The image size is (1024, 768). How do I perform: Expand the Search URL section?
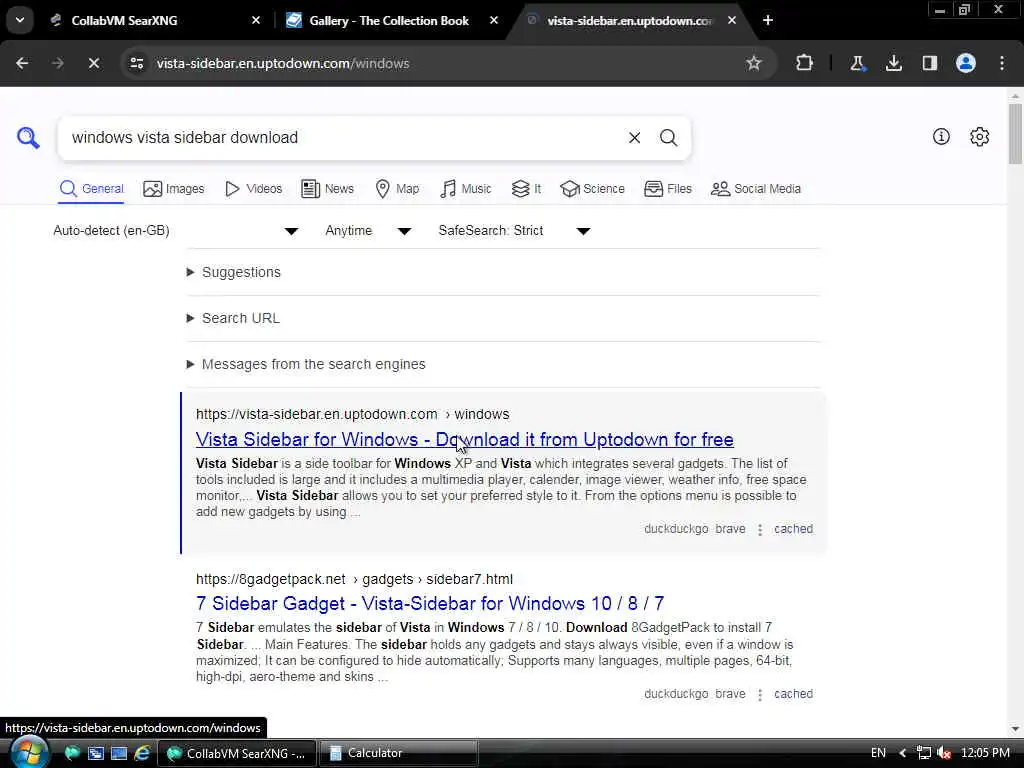pos(233,318)
